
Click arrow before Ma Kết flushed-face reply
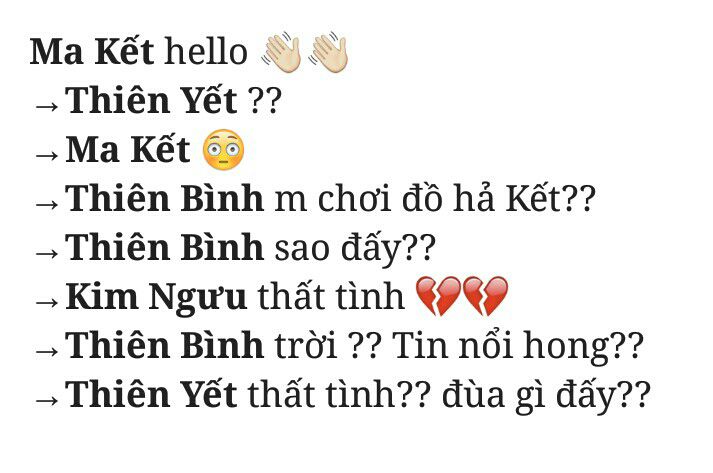coord(47,155)
